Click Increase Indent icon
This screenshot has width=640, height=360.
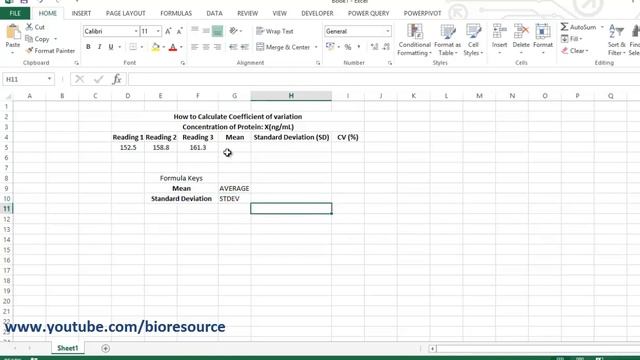point(244,47)
